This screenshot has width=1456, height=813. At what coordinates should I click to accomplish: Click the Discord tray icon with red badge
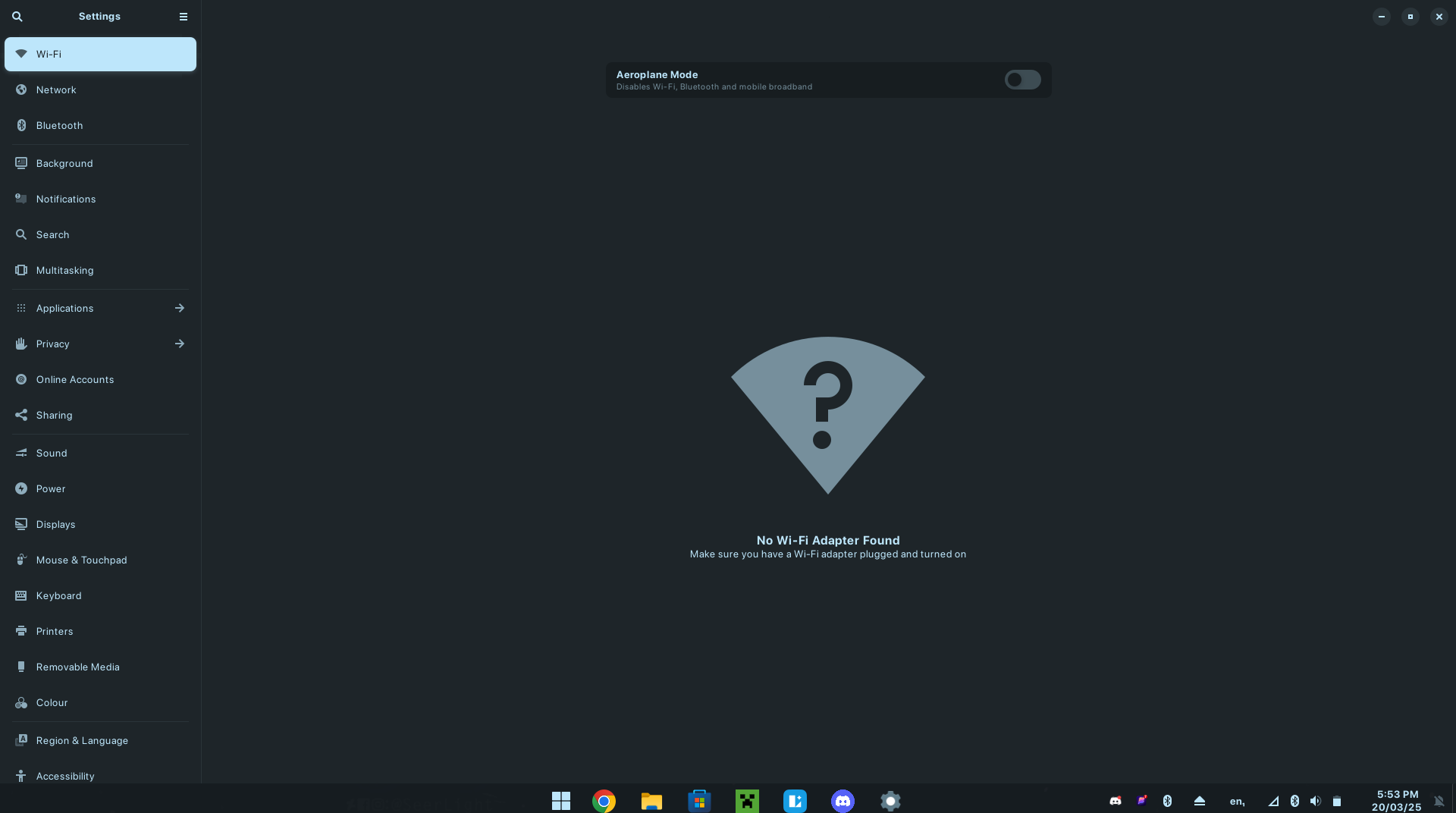pyautogui.click(x=1116, y=801)
